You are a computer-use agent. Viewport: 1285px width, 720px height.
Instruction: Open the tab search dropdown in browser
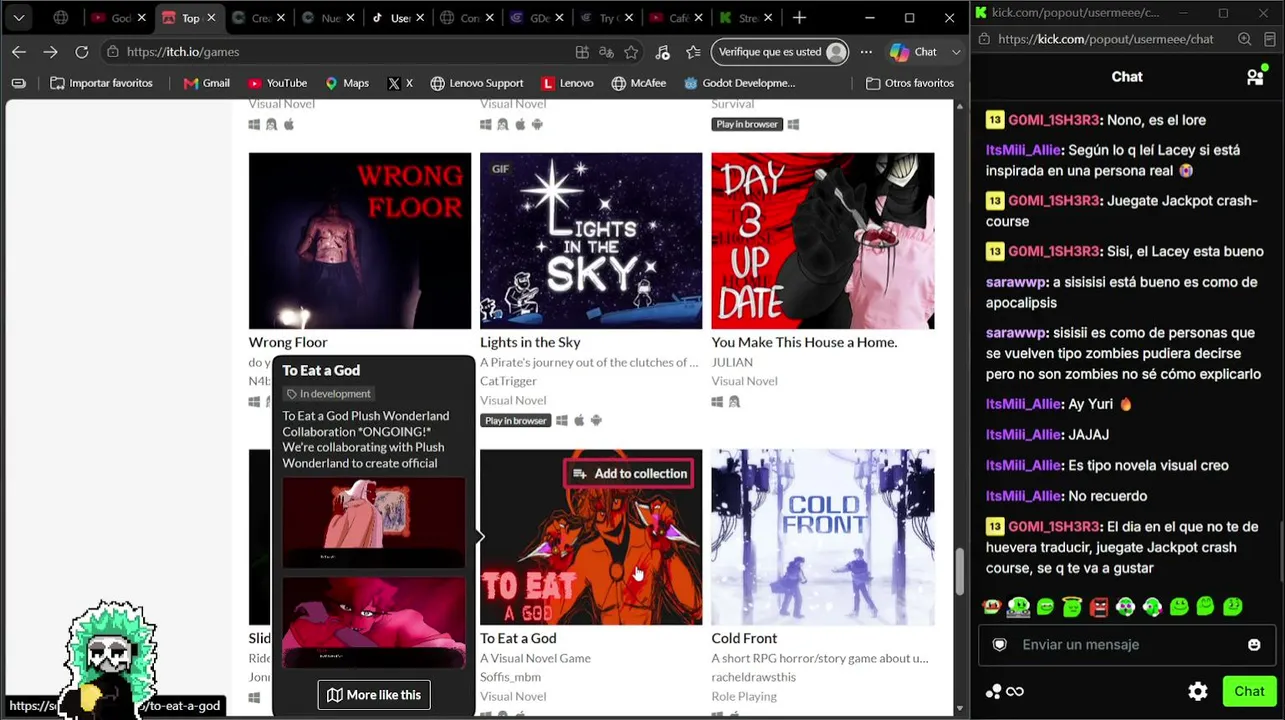[x=19, y=18]
